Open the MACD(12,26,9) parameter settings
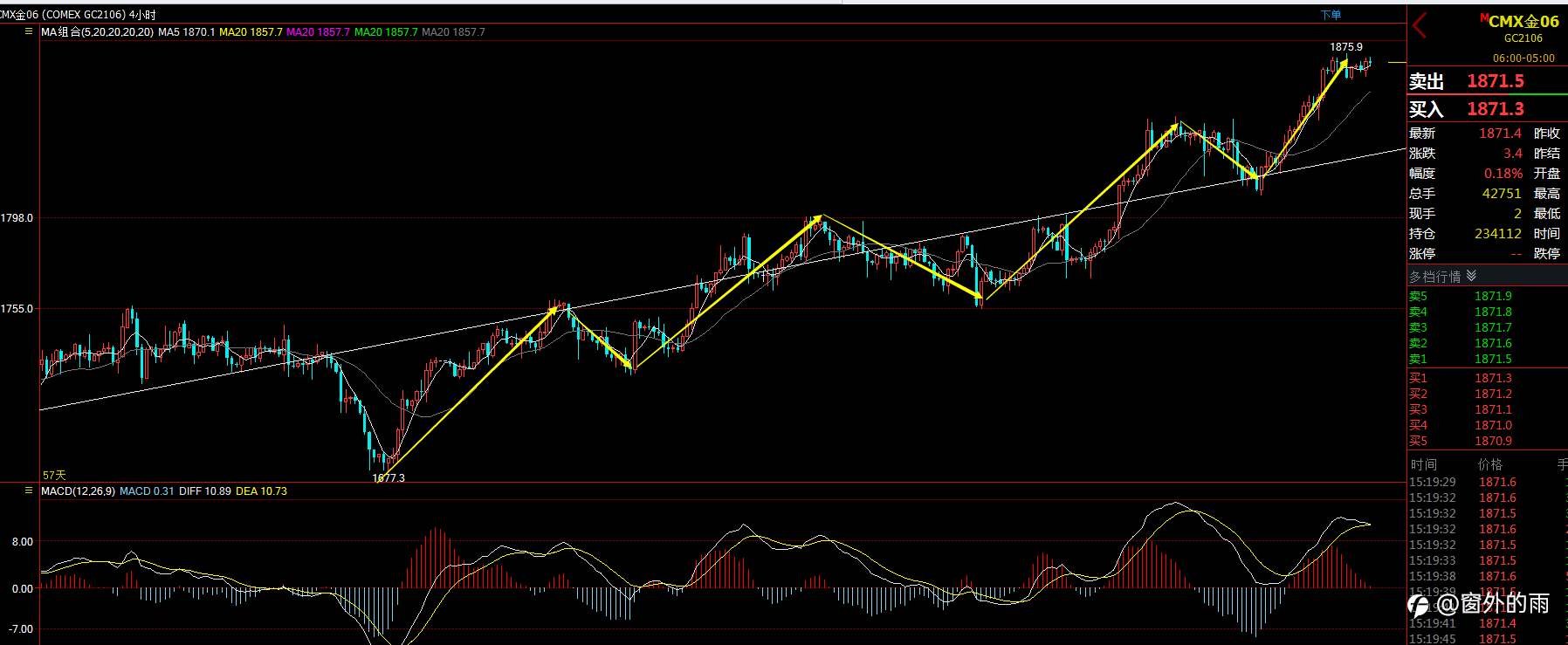Viewport: 1568px width, 645px height. pyautogui.click(x=78, y=491)
